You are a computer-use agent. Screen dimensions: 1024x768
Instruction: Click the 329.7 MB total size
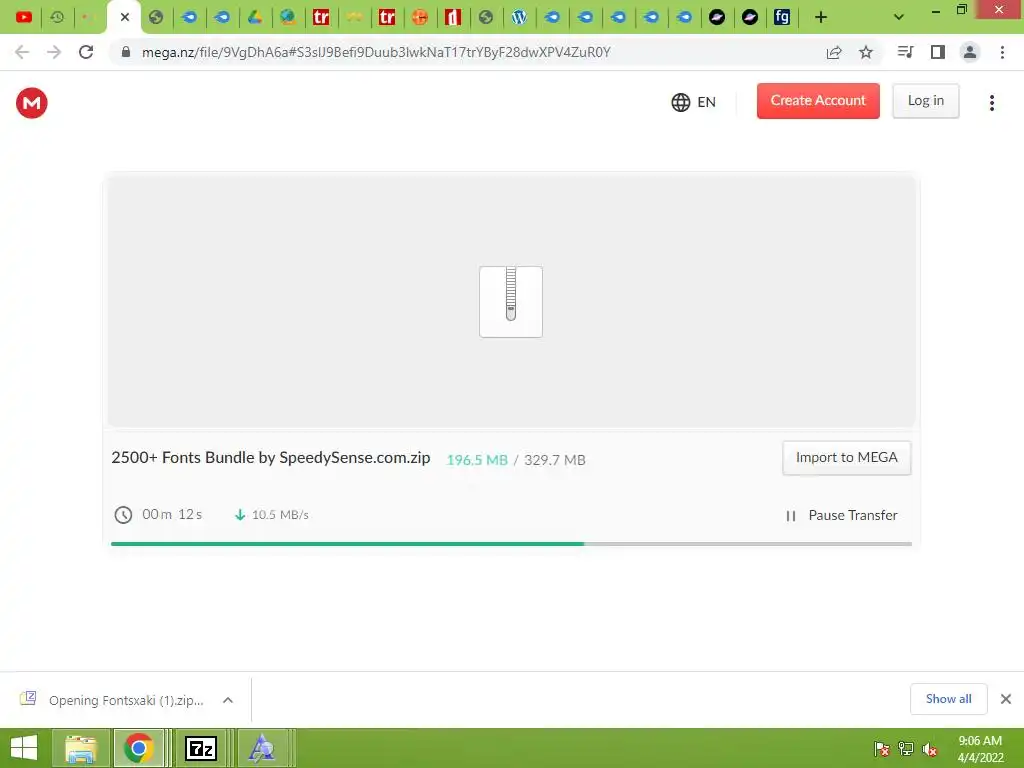tap(554, 460)
